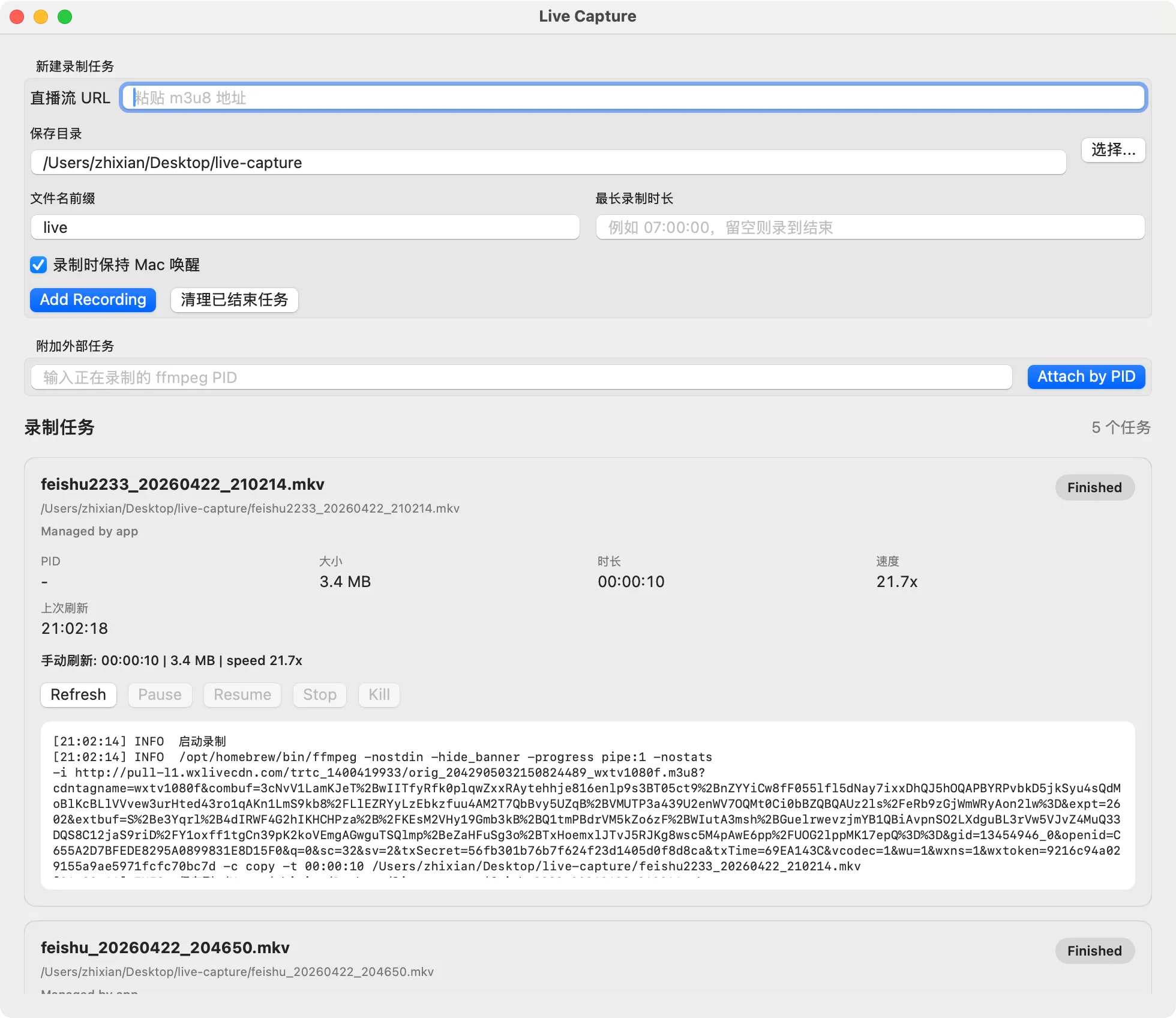Click the 5 个任务 task count
The image size is (1176, 1018).
[1121, 427]
